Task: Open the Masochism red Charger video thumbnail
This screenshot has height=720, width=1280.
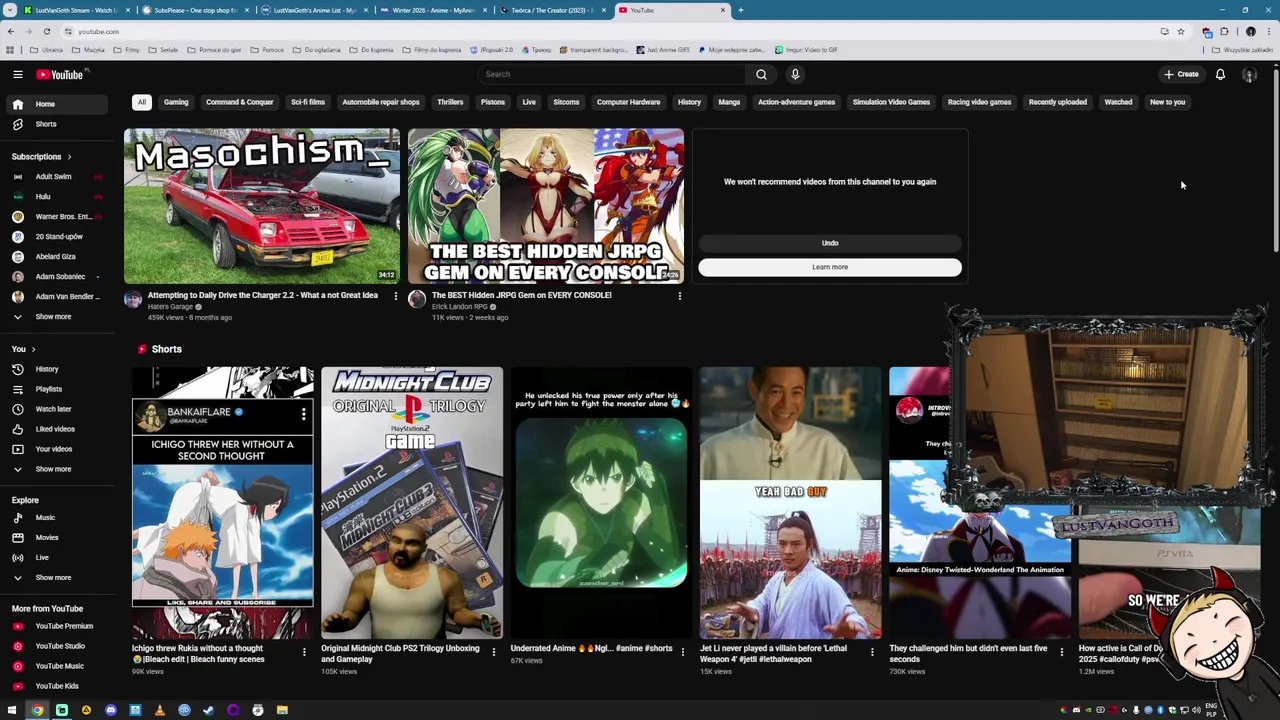Action: click(x=262, y=206)
